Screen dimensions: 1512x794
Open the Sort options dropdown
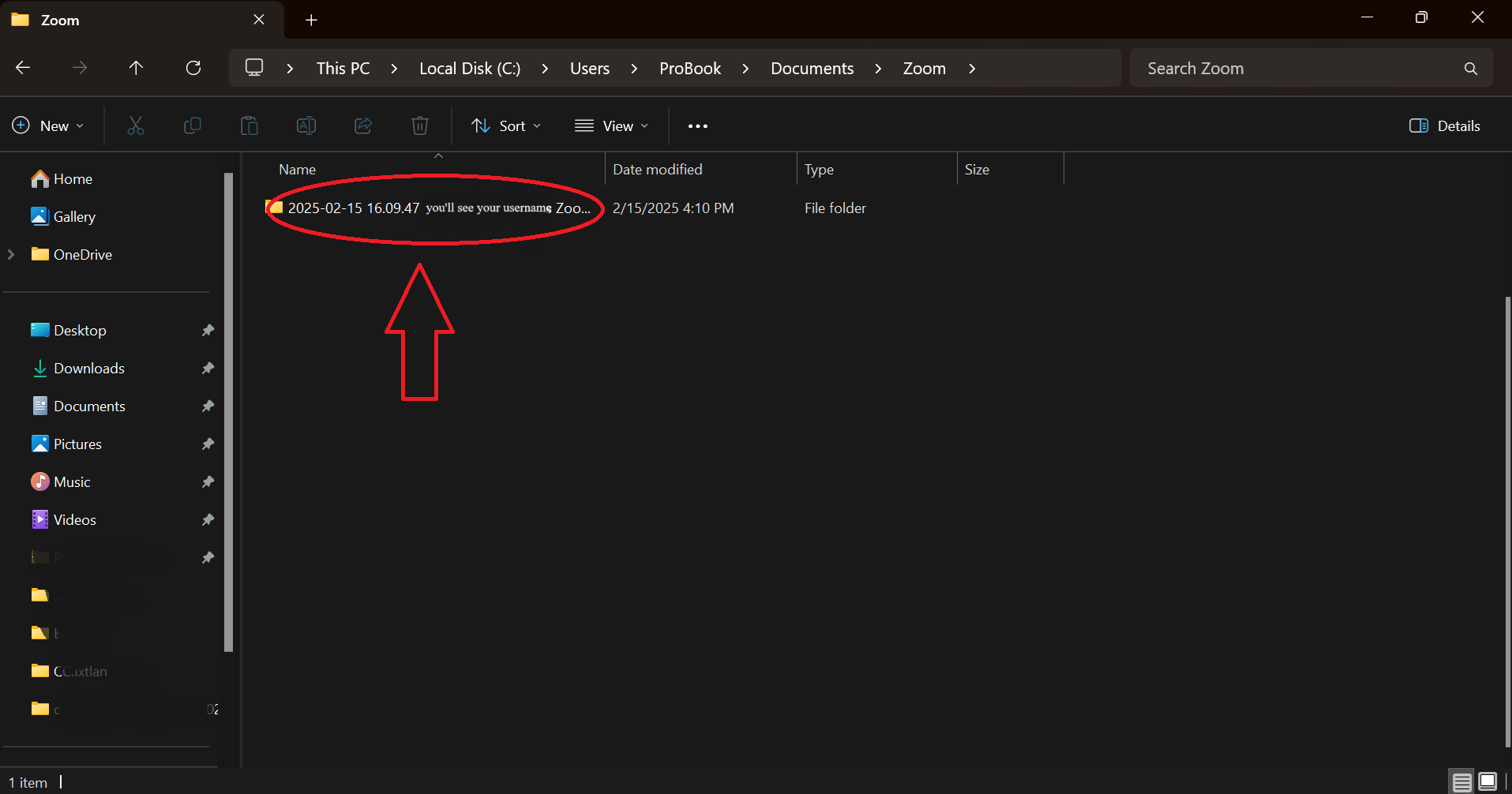505,125
